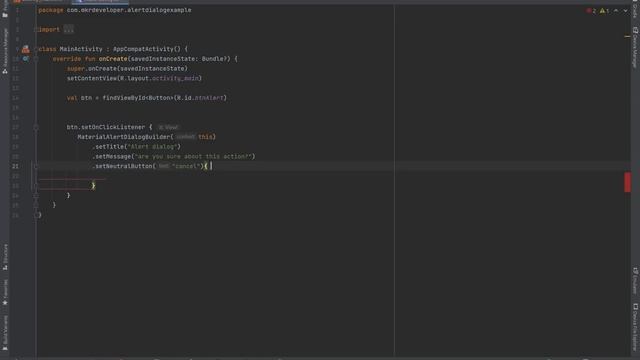Screen dimensions: 640x360
Task: Jump to red error stripe marker
Action: (x=627, y=182)
